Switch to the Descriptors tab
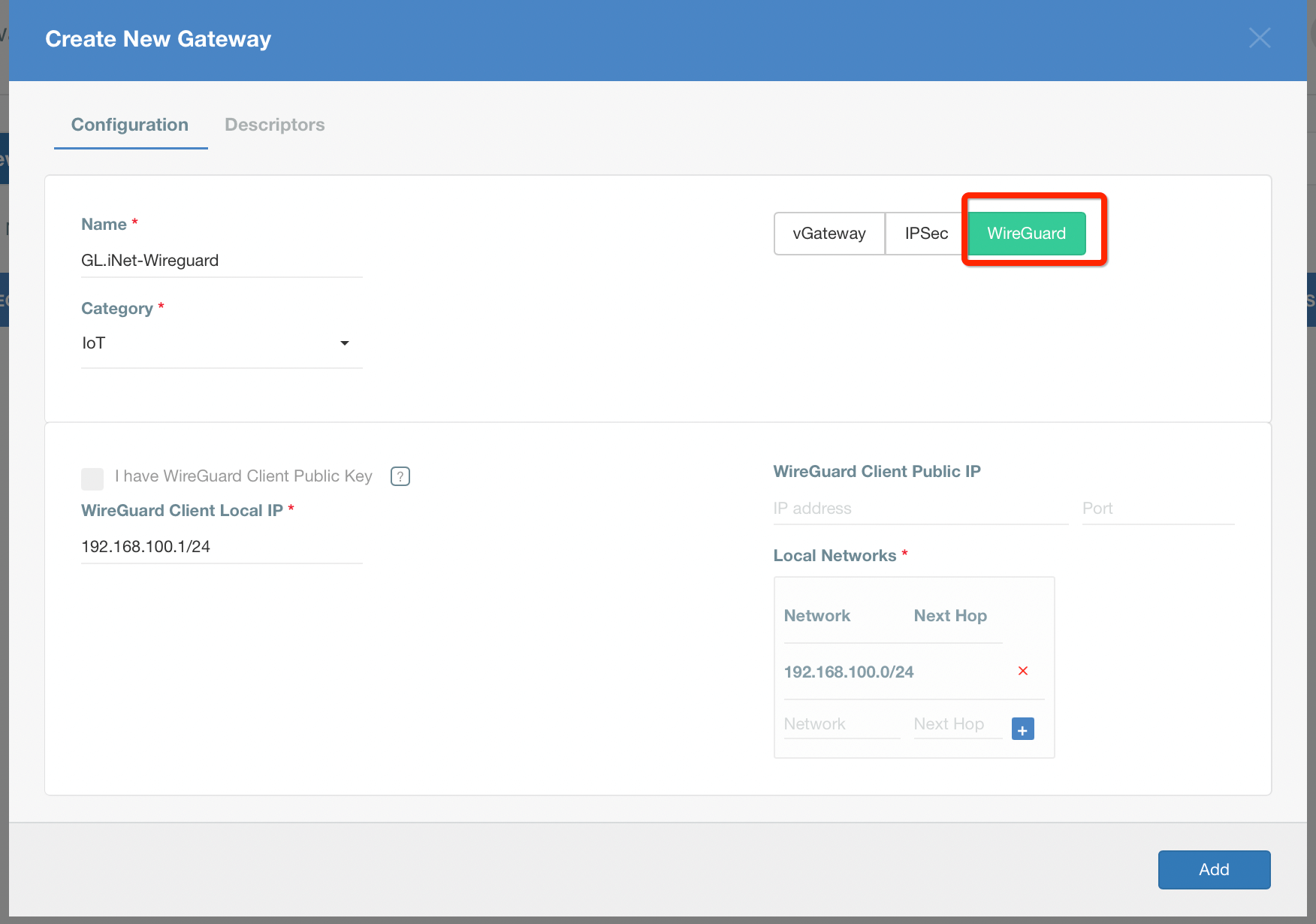The image size is (1316, 924). (274, 125)
